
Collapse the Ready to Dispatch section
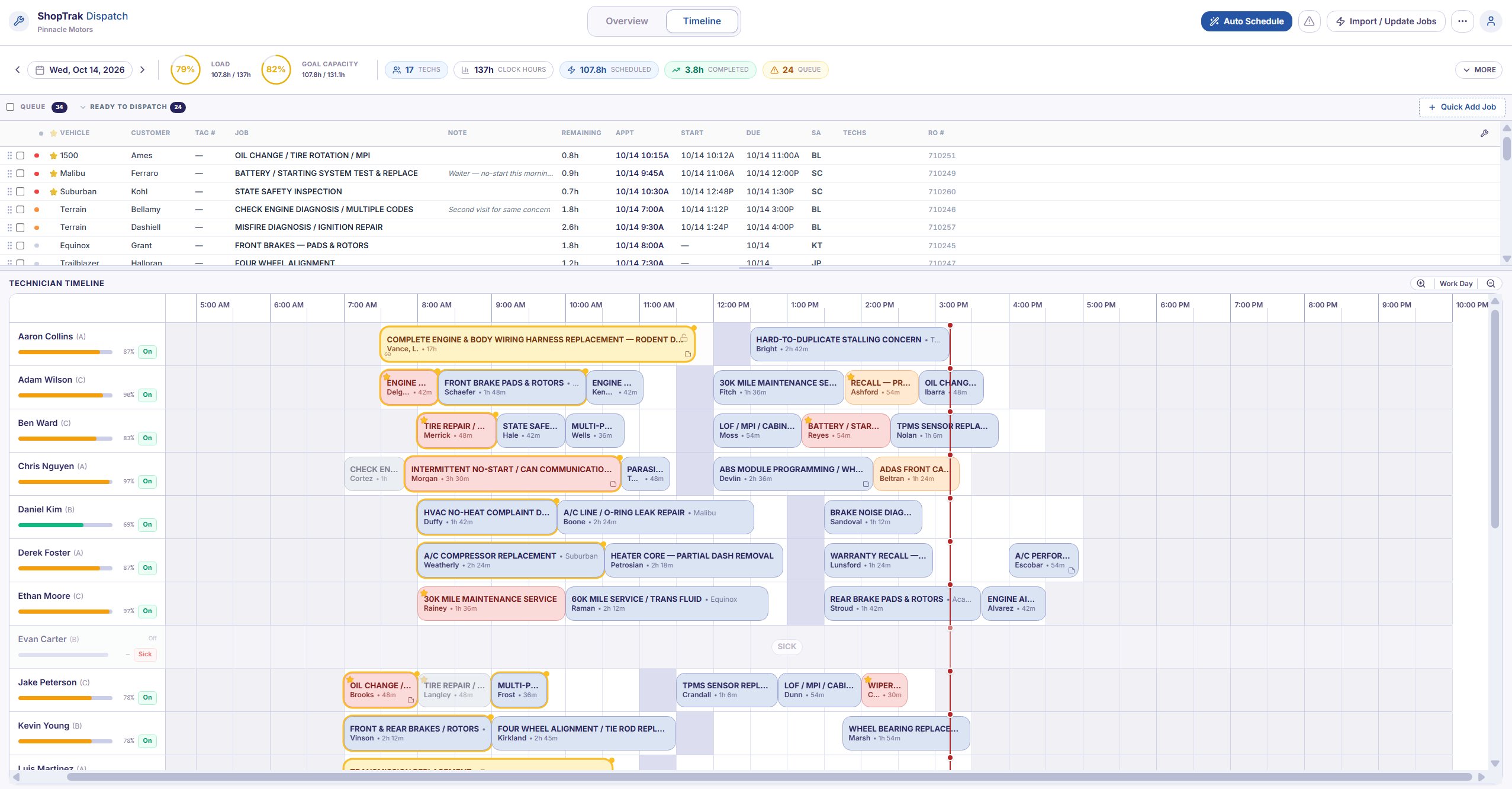point(82,107)
